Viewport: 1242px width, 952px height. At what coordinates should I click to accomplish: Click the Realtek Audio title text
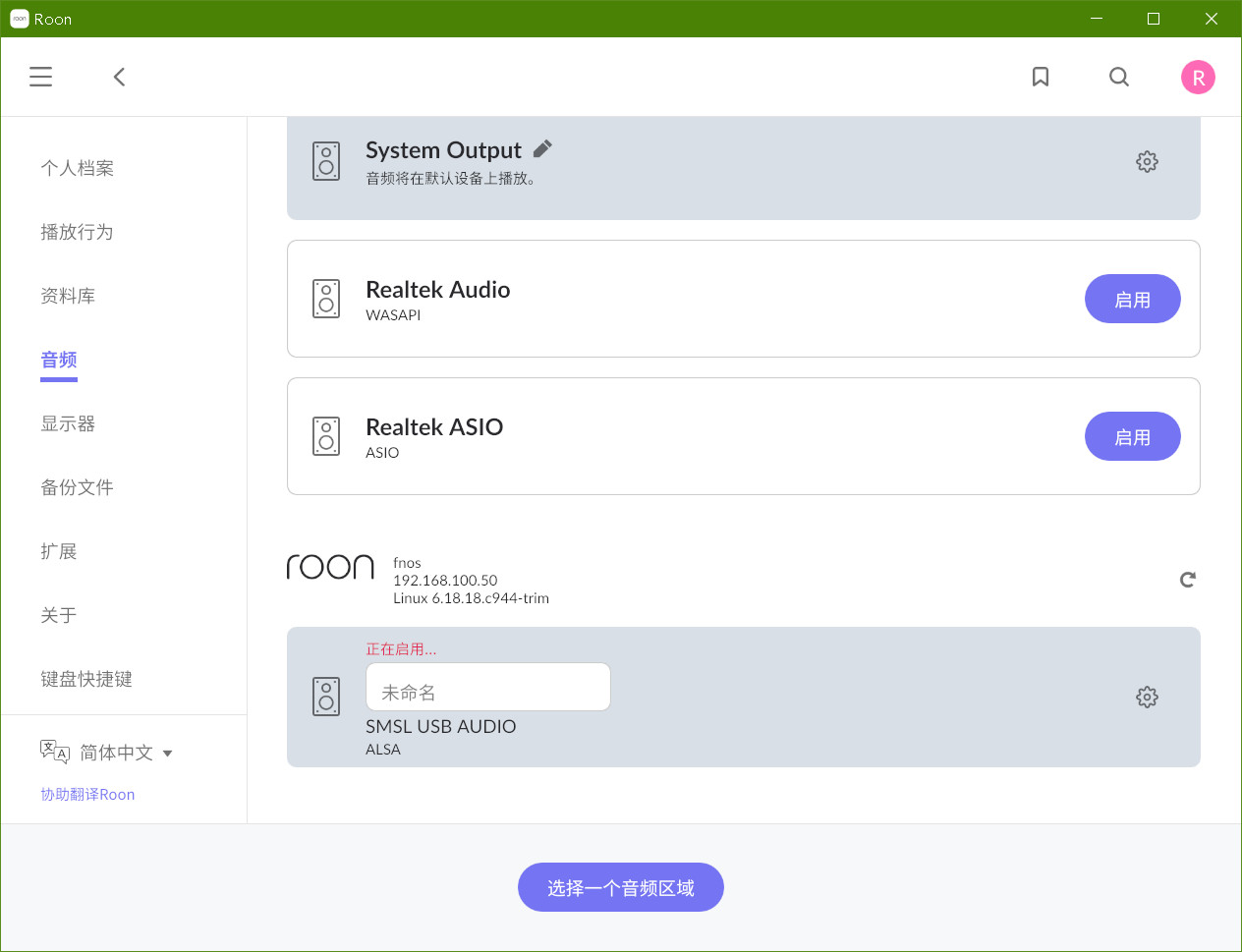point(438,290)
